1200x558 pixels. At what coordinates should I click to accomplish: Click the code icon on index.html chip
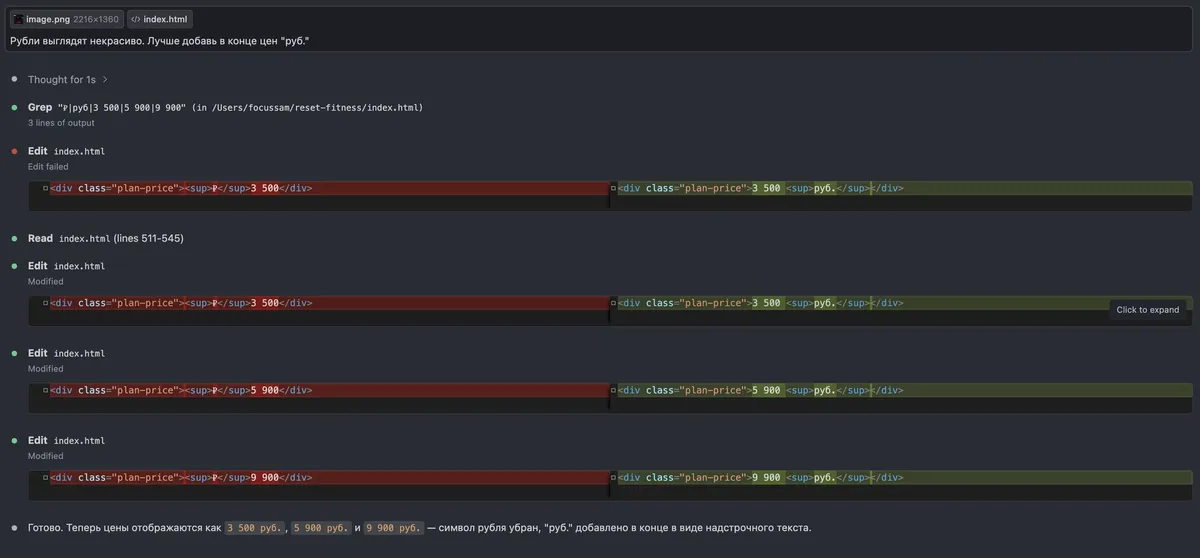[x=135, y=19]
